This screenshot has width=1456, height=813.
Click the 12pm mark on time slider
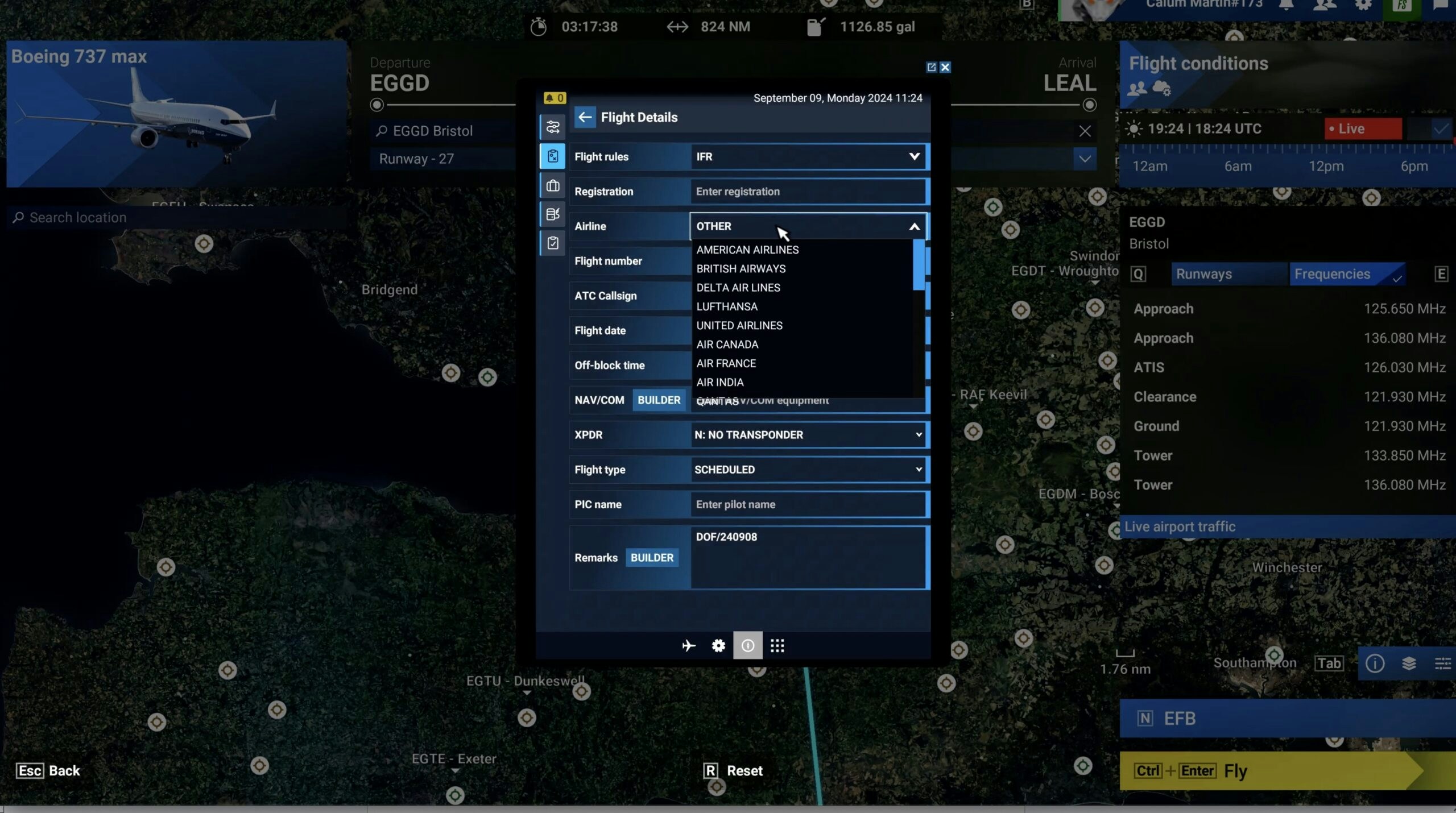coord(1326,166)
